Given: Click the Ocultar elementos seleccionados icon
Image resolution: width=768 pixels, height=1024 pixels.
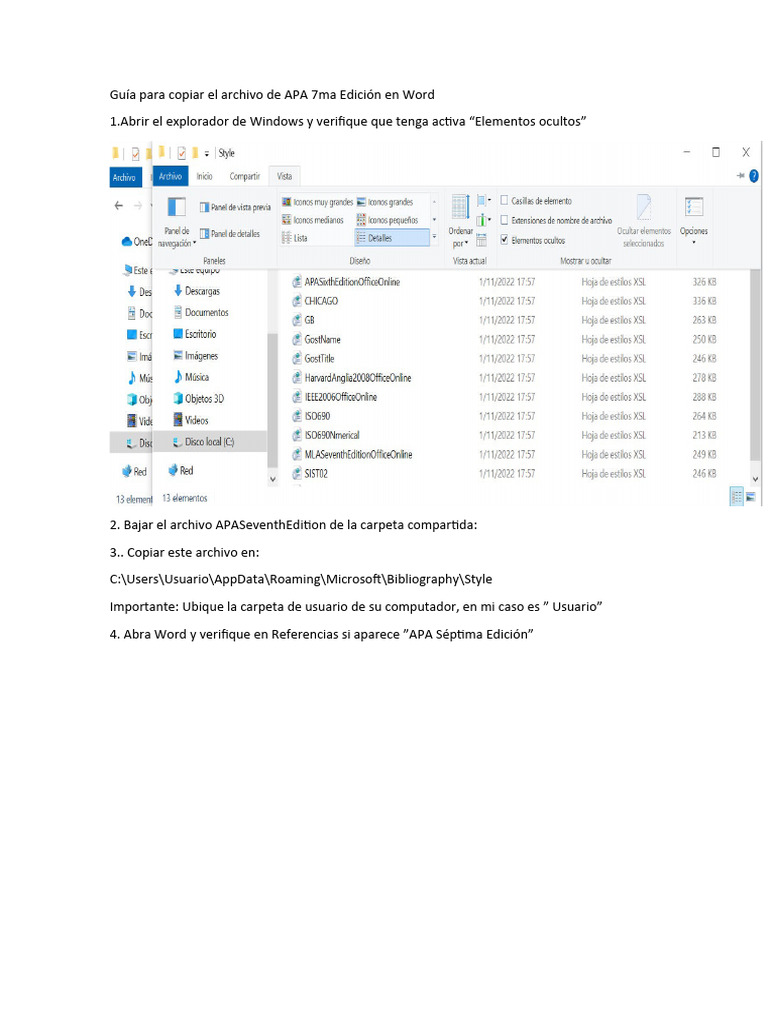Looking at the screenshot, I should pyautogui.click(x=644, y=208).
